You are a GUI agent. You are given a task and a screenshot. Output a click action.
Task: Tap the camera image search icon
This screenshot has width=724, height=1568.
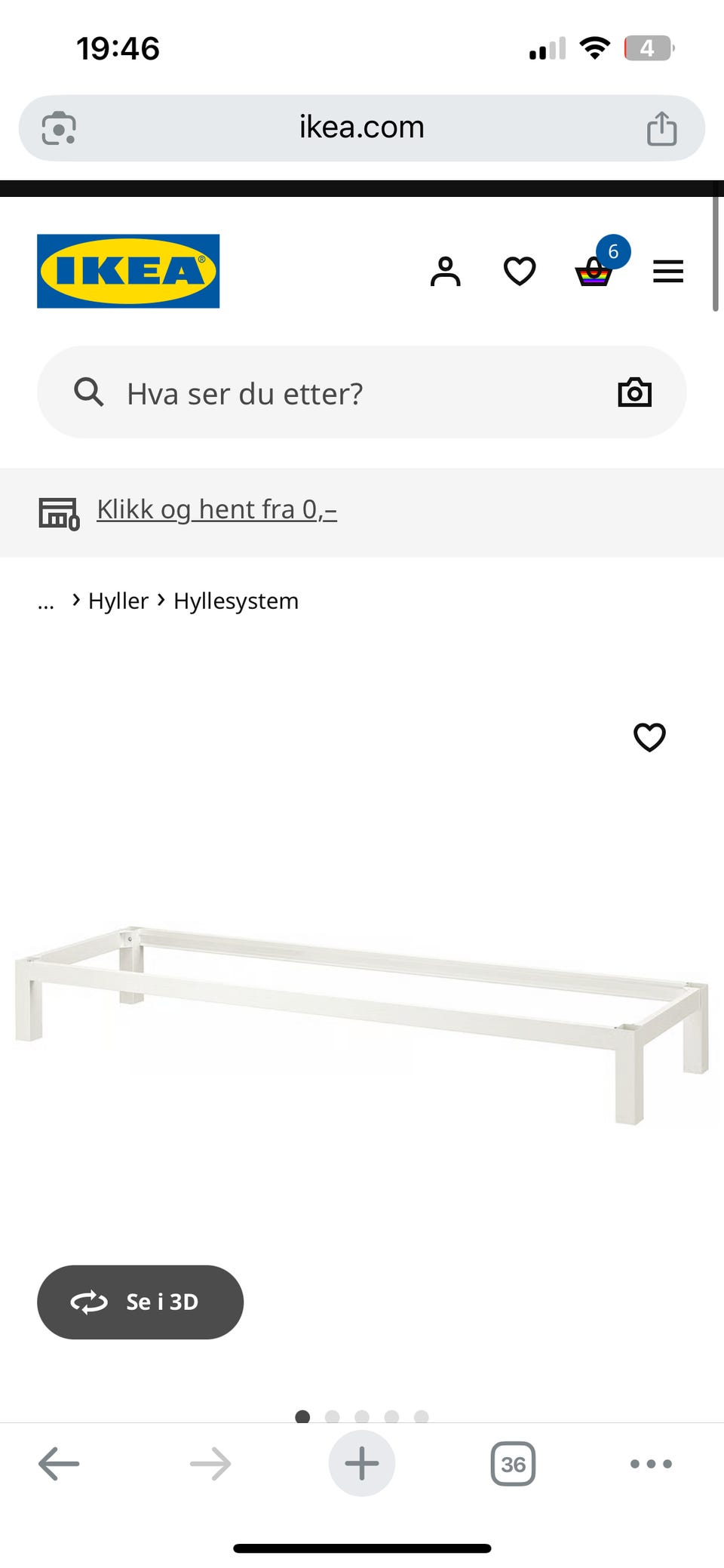pyautogui.click(x=634, y=392)
